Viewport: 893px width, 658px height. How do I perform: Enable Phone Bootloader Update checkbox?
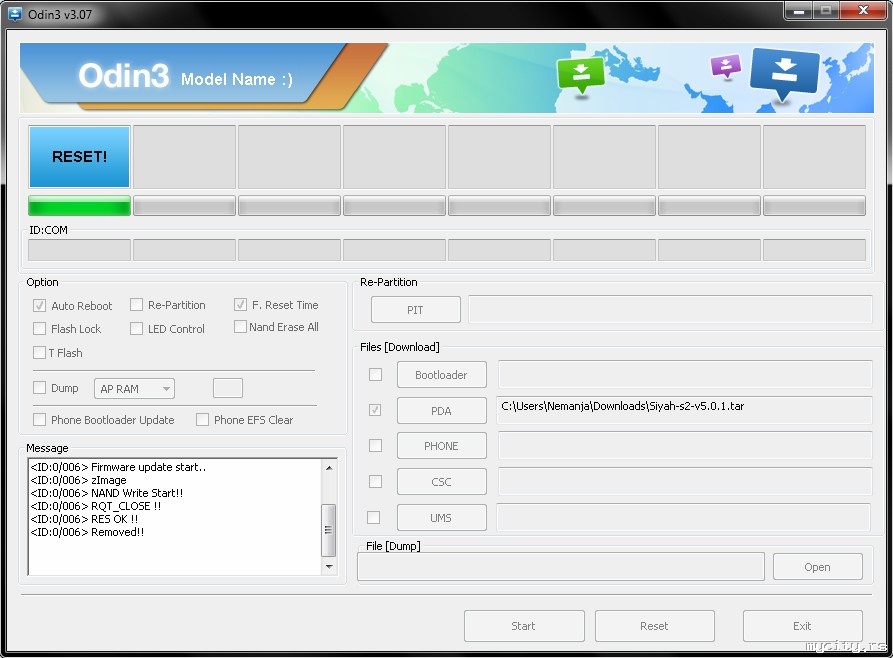39,420
